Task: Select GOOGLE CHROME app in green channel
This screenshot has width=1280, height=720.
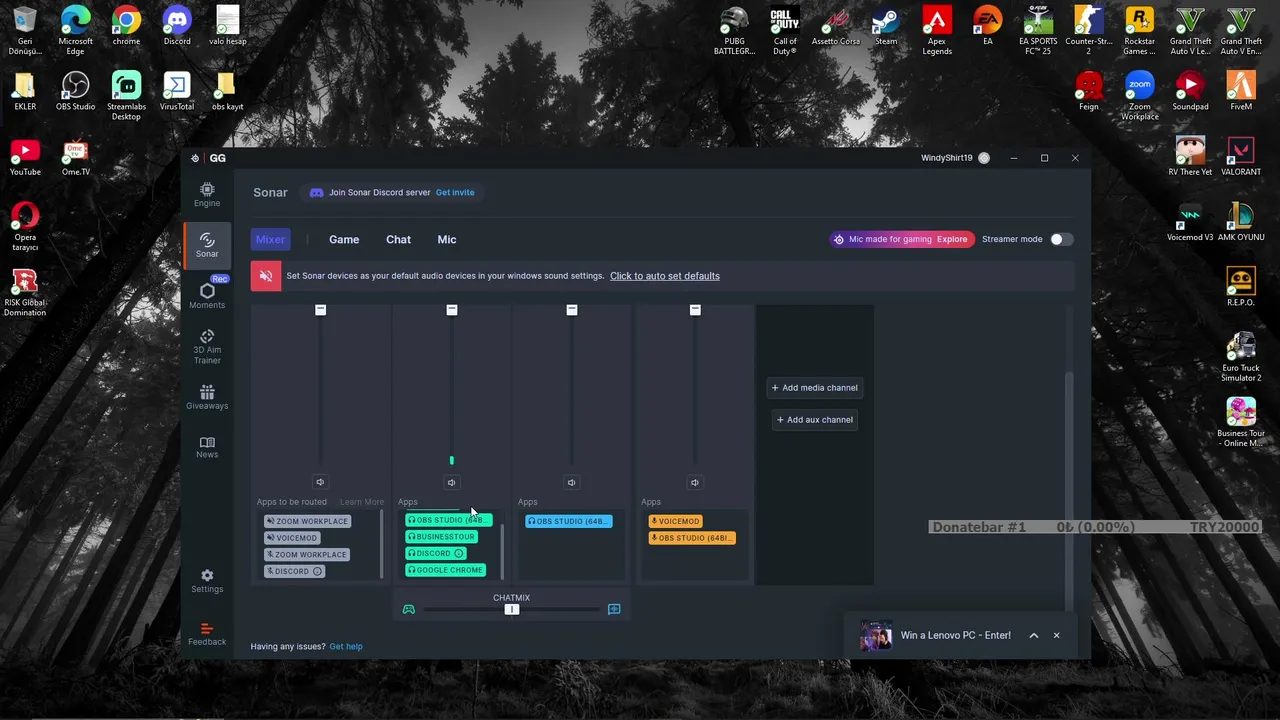Action: (446, 570)
